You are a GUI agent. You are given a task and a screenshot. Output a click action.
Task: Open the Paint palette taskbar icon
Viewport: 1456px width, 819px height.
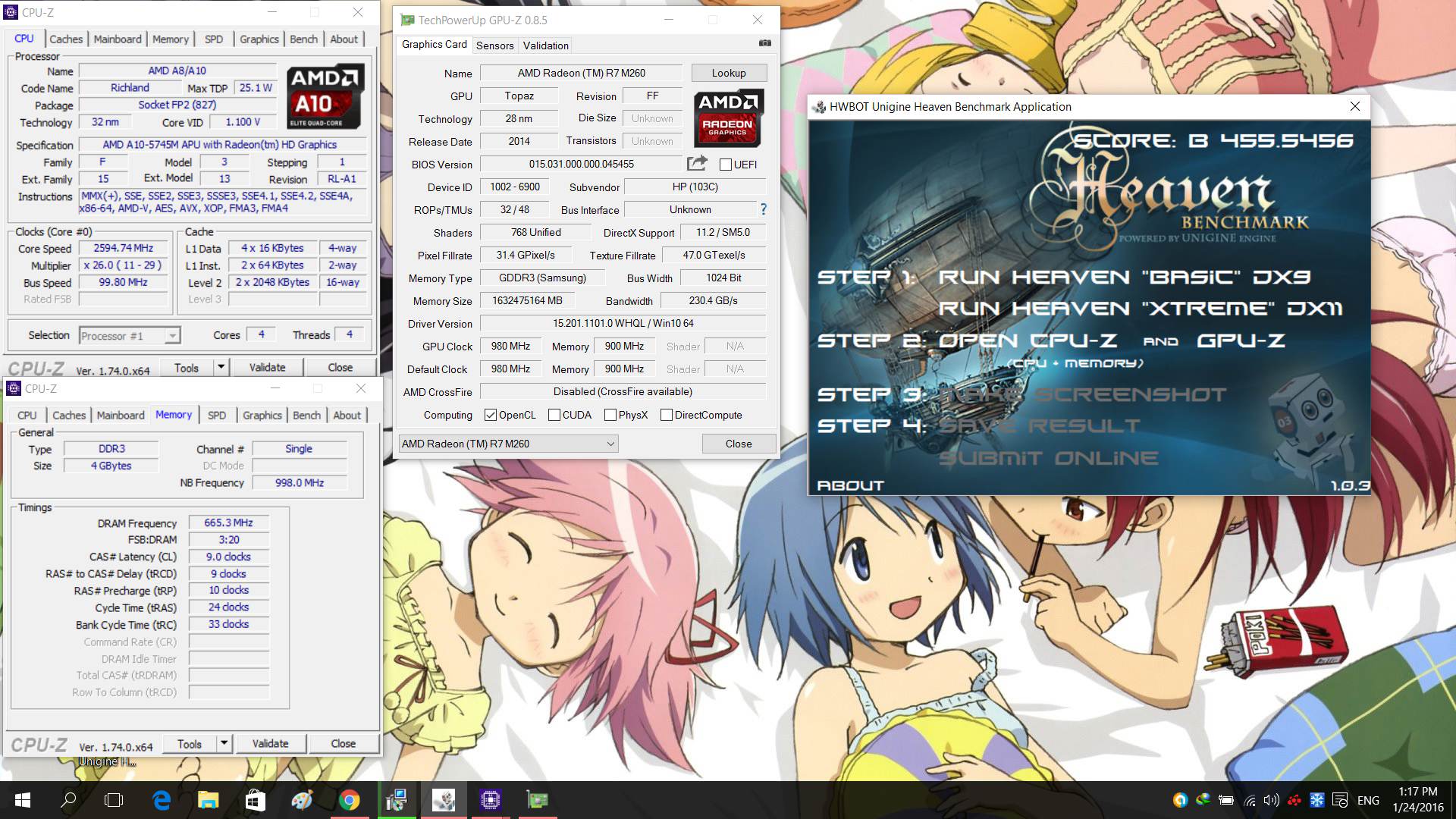302,800
